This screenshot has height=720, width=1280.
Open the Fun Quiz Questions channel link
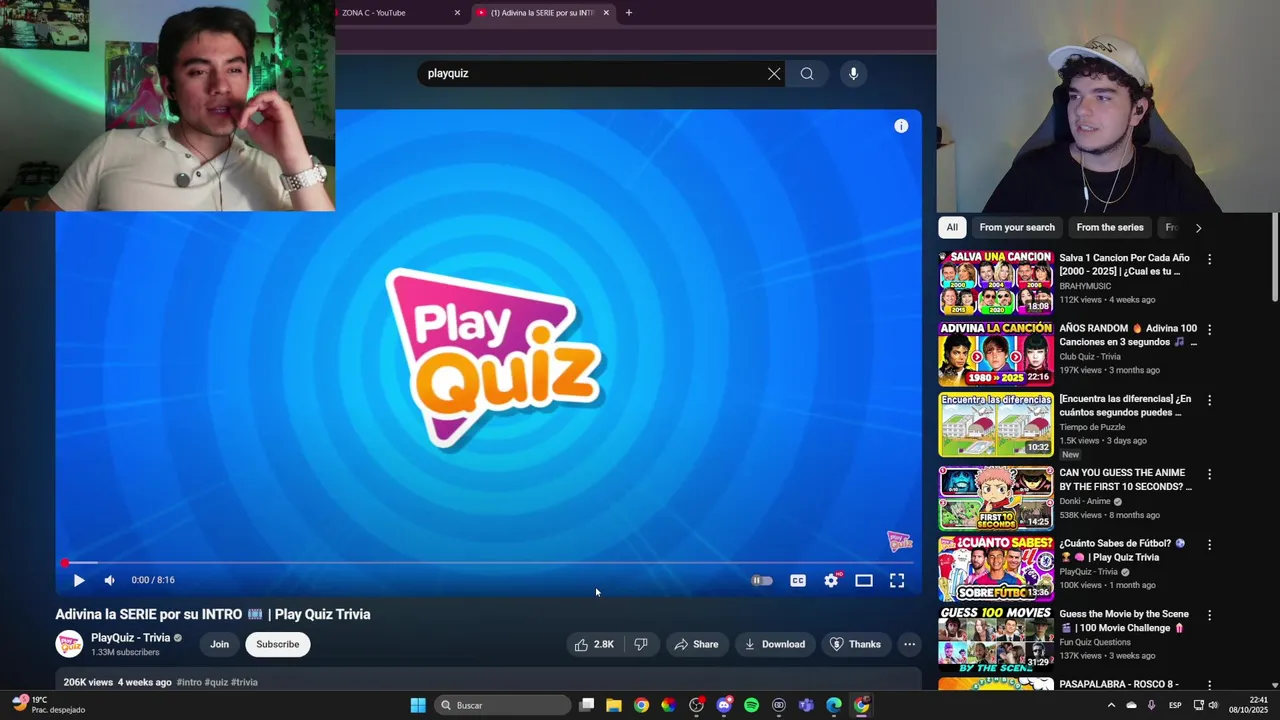pos(1095,642)
